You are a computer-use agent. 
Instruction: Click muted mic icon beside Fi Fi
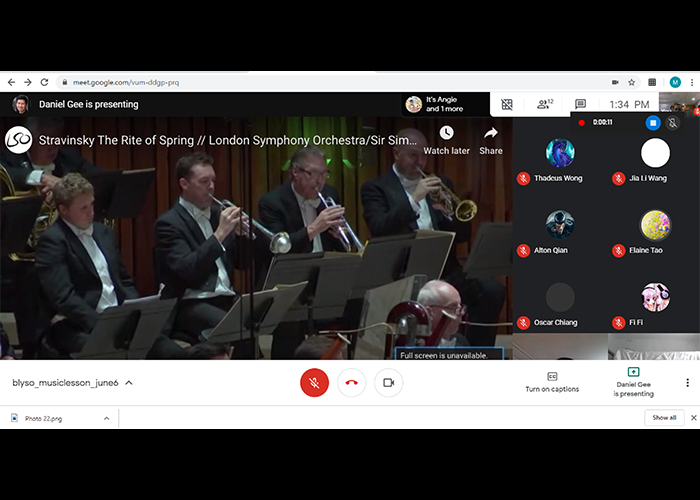click(x=618, y=322)
